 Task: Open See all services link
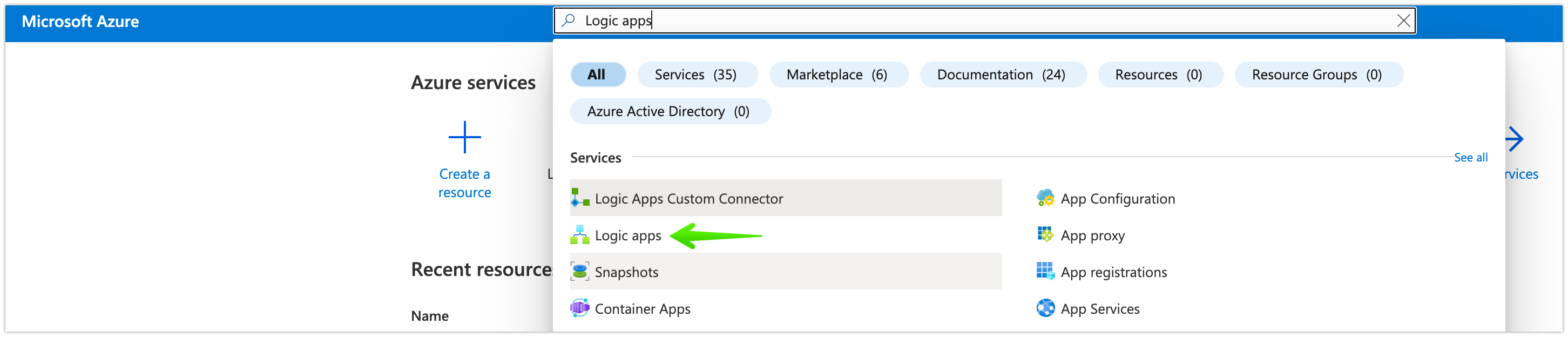click(1471, 158)
